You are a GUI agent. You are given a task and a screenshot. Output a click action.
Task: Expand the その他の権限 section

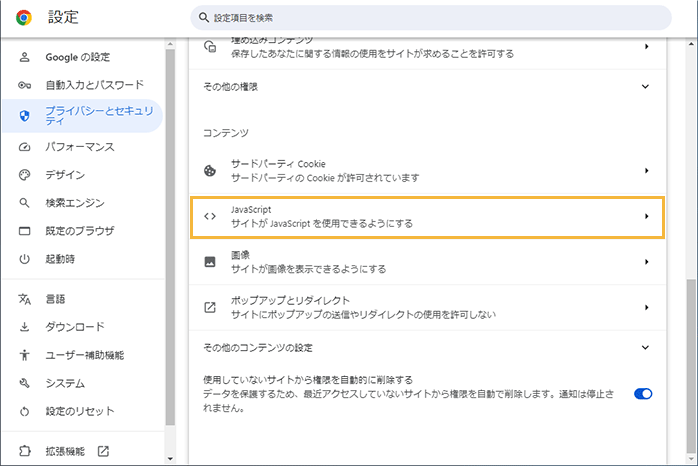pyautogui.click(x=645, y=86)
